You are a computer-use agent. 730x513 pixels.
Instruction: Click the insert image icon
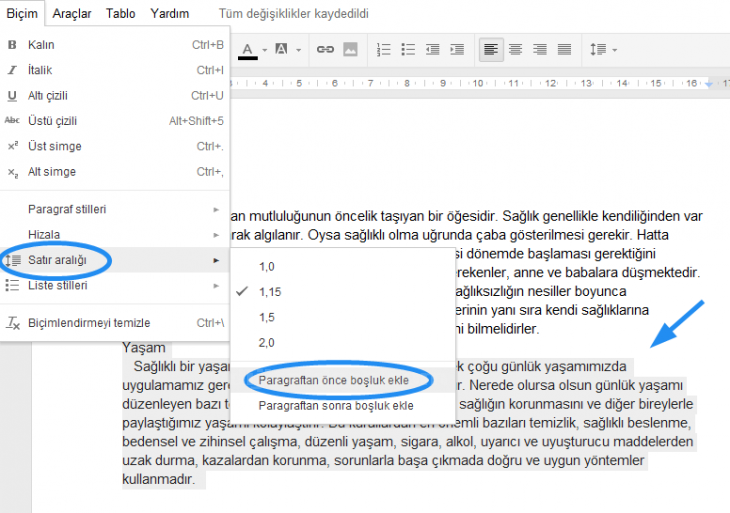pos(350,49)
